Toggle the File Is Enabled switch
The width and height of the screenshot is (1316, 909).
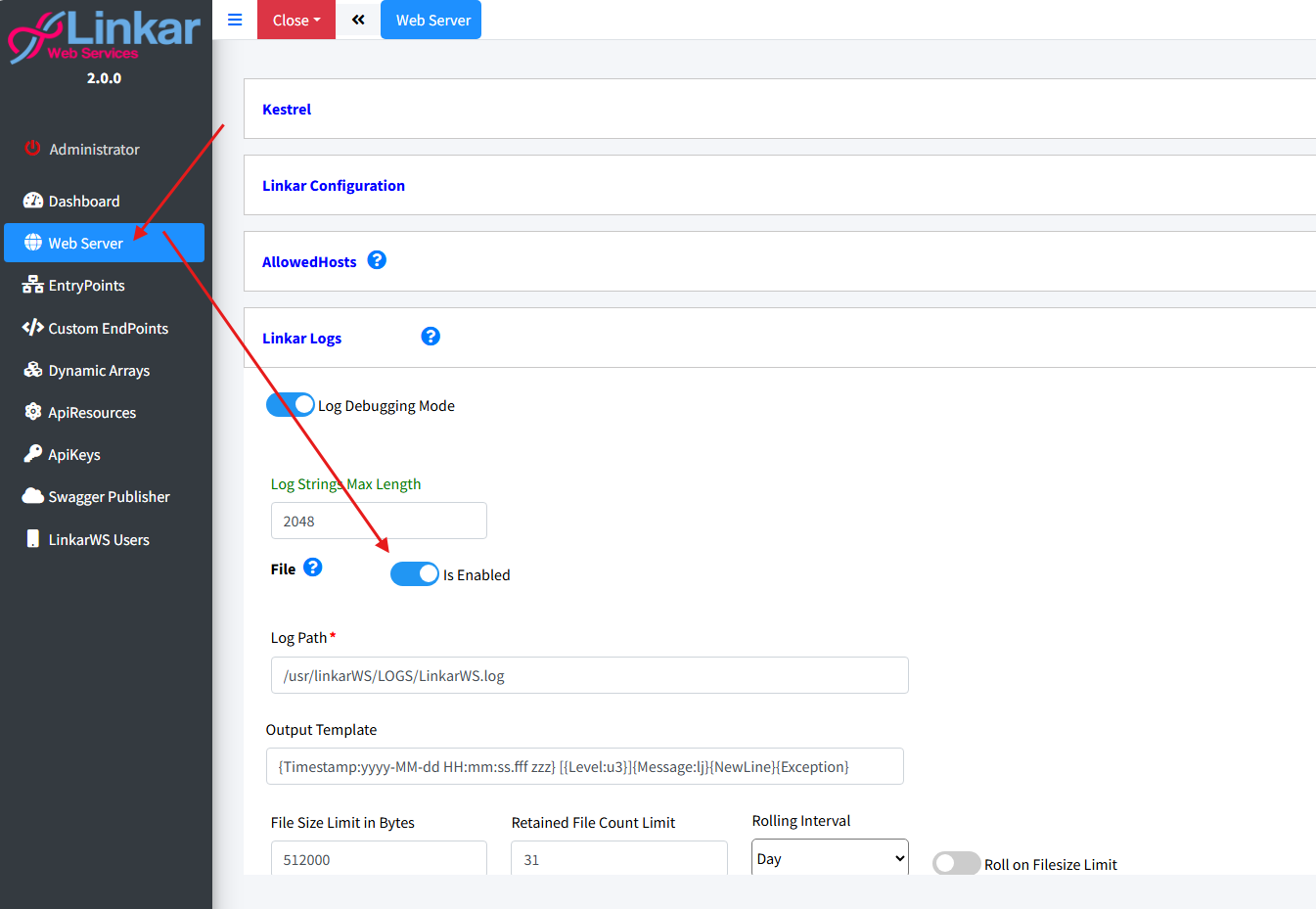click(415, 574)
